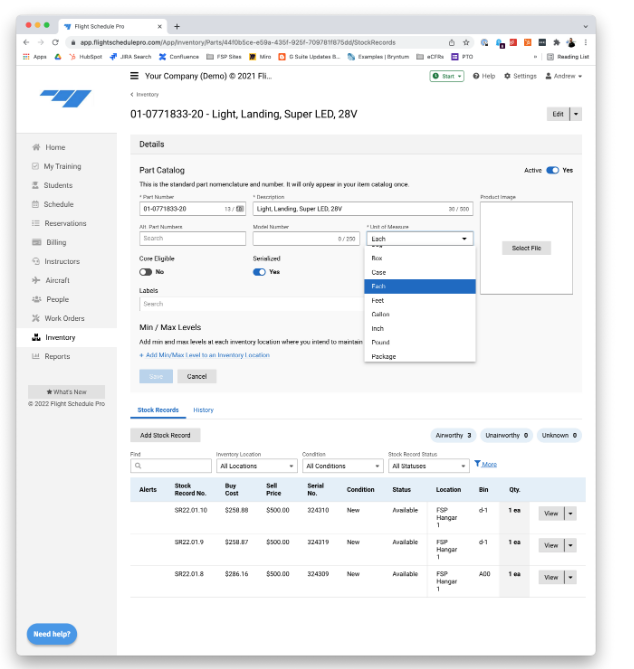Open Reservations in the sidebar
This screenshot has height=669, width=634.
(67, 223)
